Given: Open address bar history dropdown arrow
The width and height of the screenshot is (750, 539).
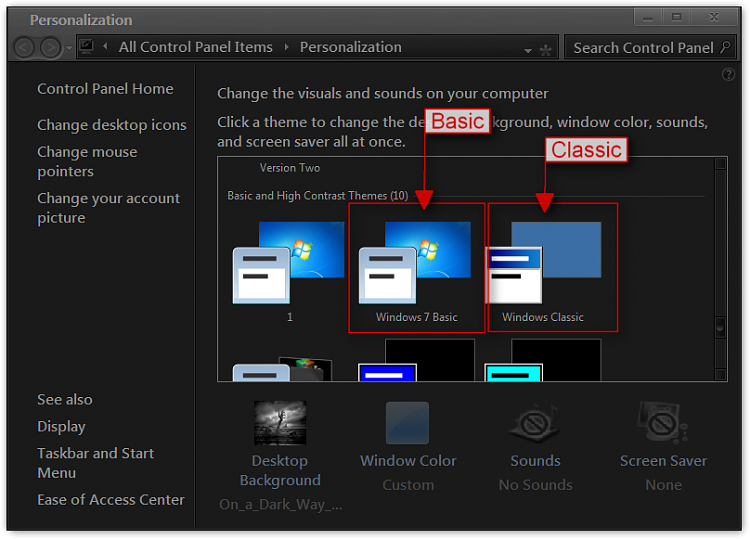Looking at the screenshot, I should click(x=528, y=50).
